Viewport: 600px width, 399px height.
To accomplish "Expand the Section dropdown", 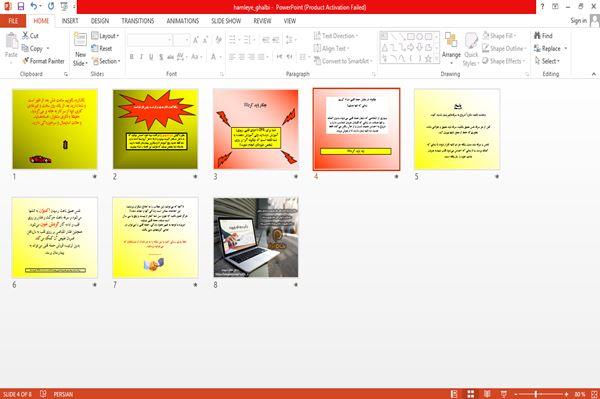I will coord(106,61).
